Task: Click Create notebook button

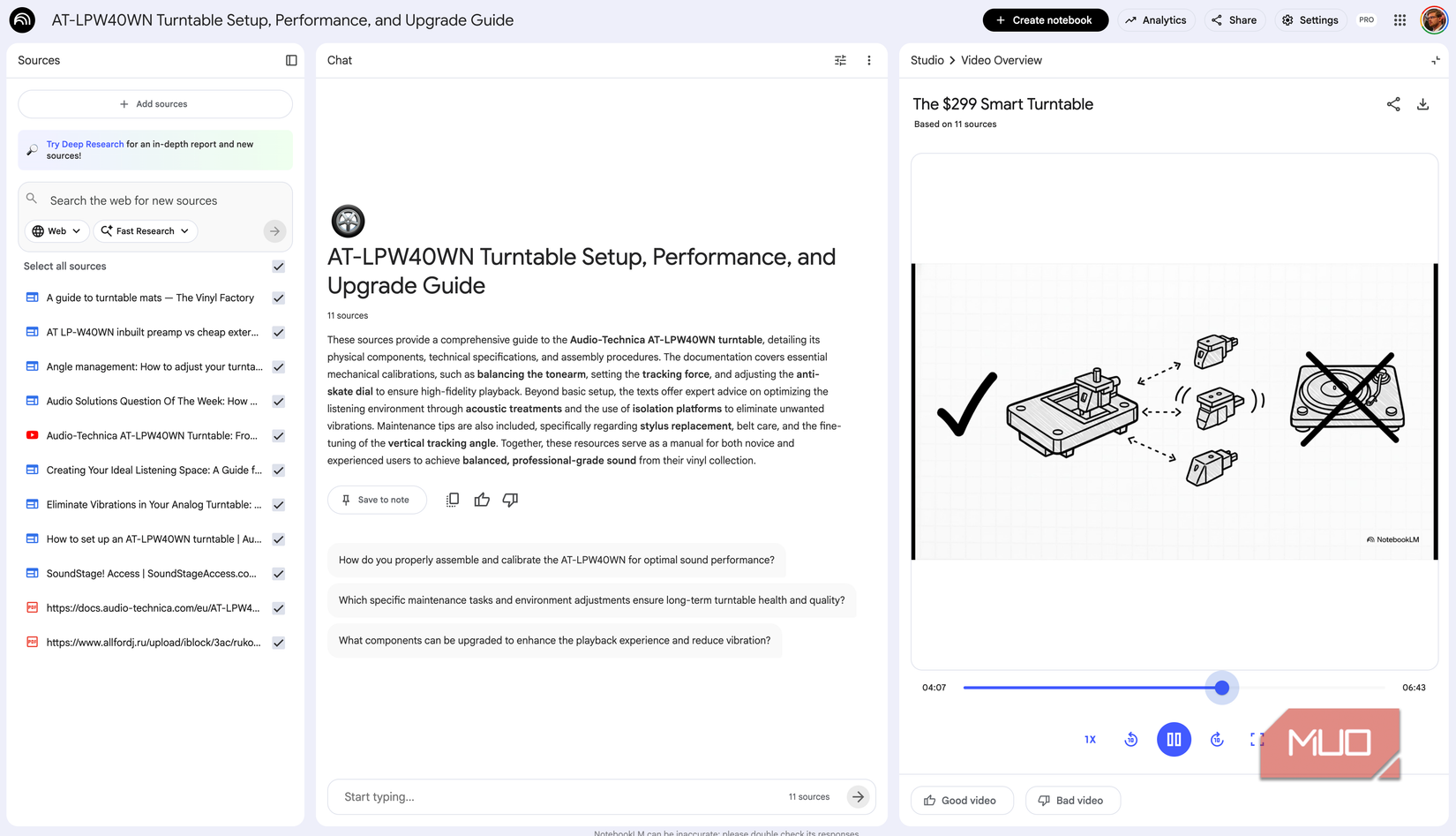Action: click(1045, 20)
